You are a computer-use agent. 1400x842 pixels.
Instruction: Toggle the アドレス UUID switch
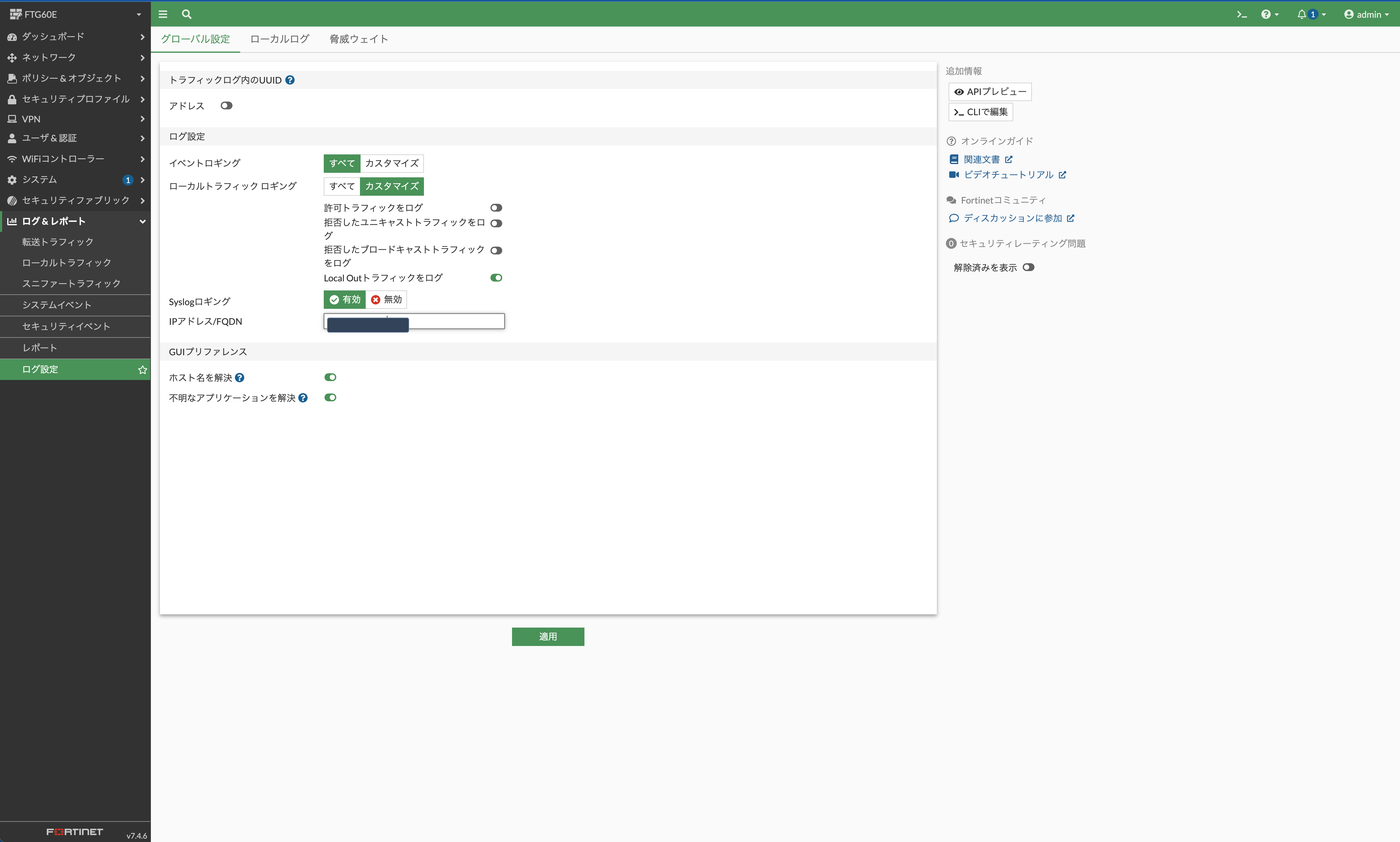(226, 106)
